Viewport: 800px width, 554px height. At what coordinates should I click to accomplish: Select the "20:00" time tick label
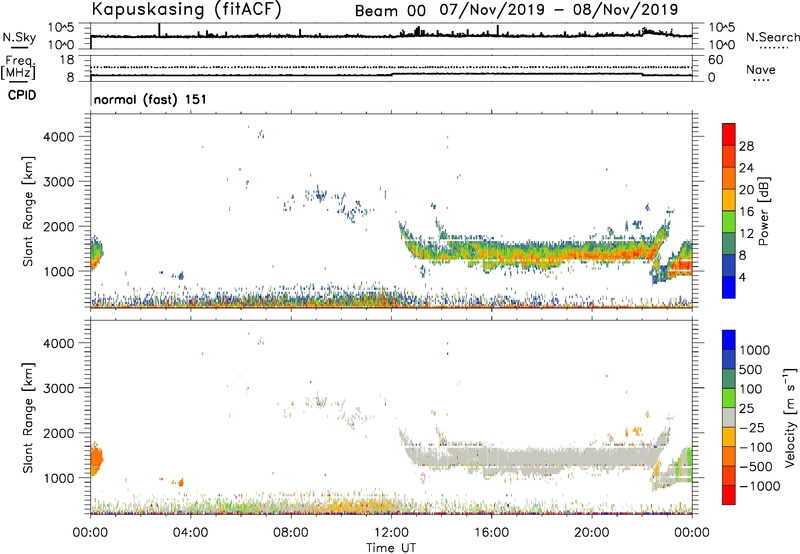coord(591,533)
